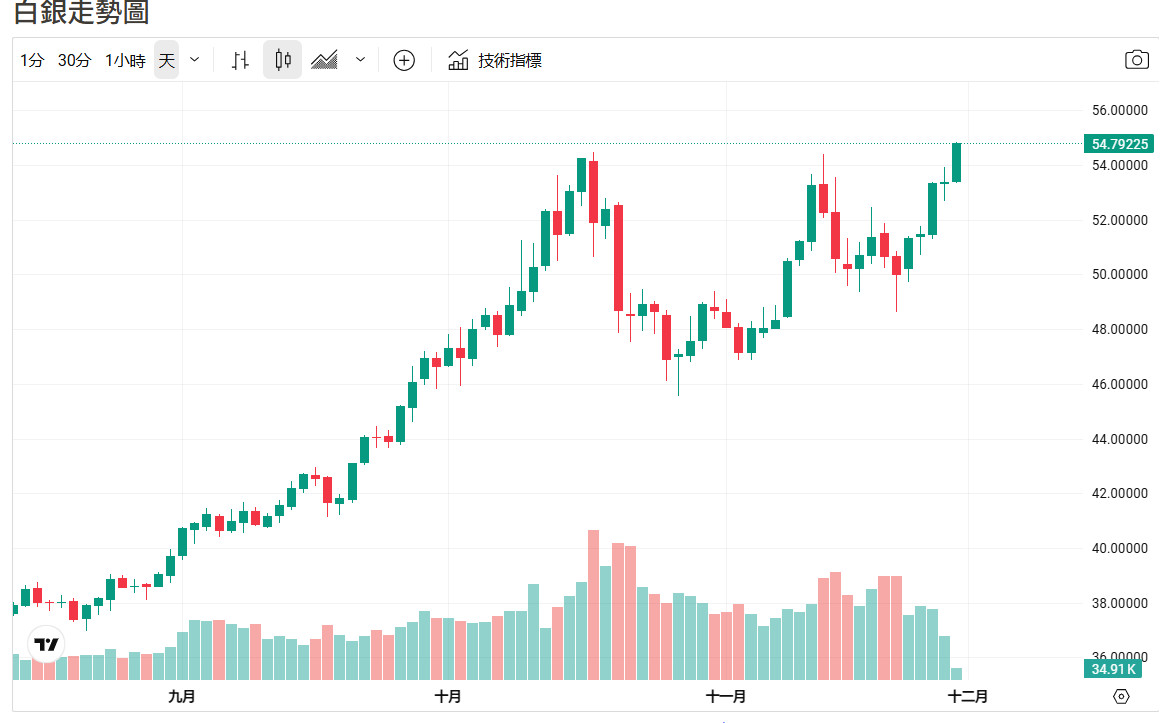Select the area chart style icon

coord(324,60)
